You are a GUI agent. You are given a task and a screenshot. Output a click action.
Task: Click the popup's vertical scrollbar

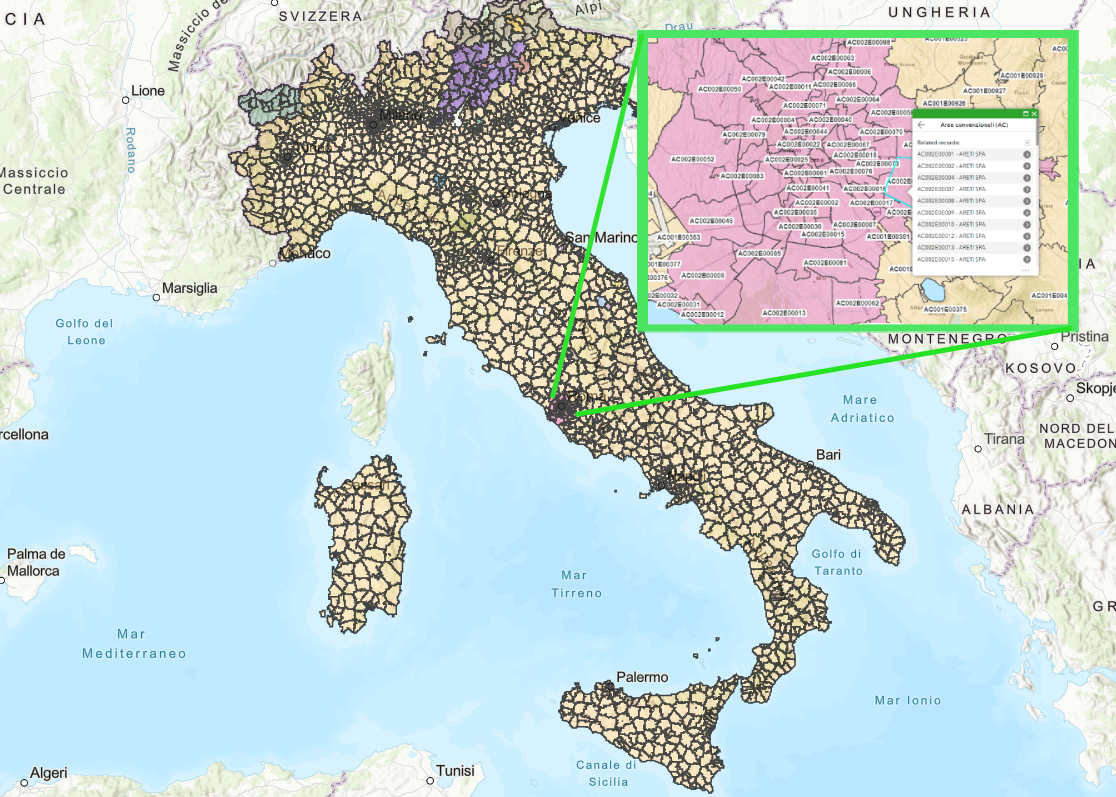point(1038,132)
